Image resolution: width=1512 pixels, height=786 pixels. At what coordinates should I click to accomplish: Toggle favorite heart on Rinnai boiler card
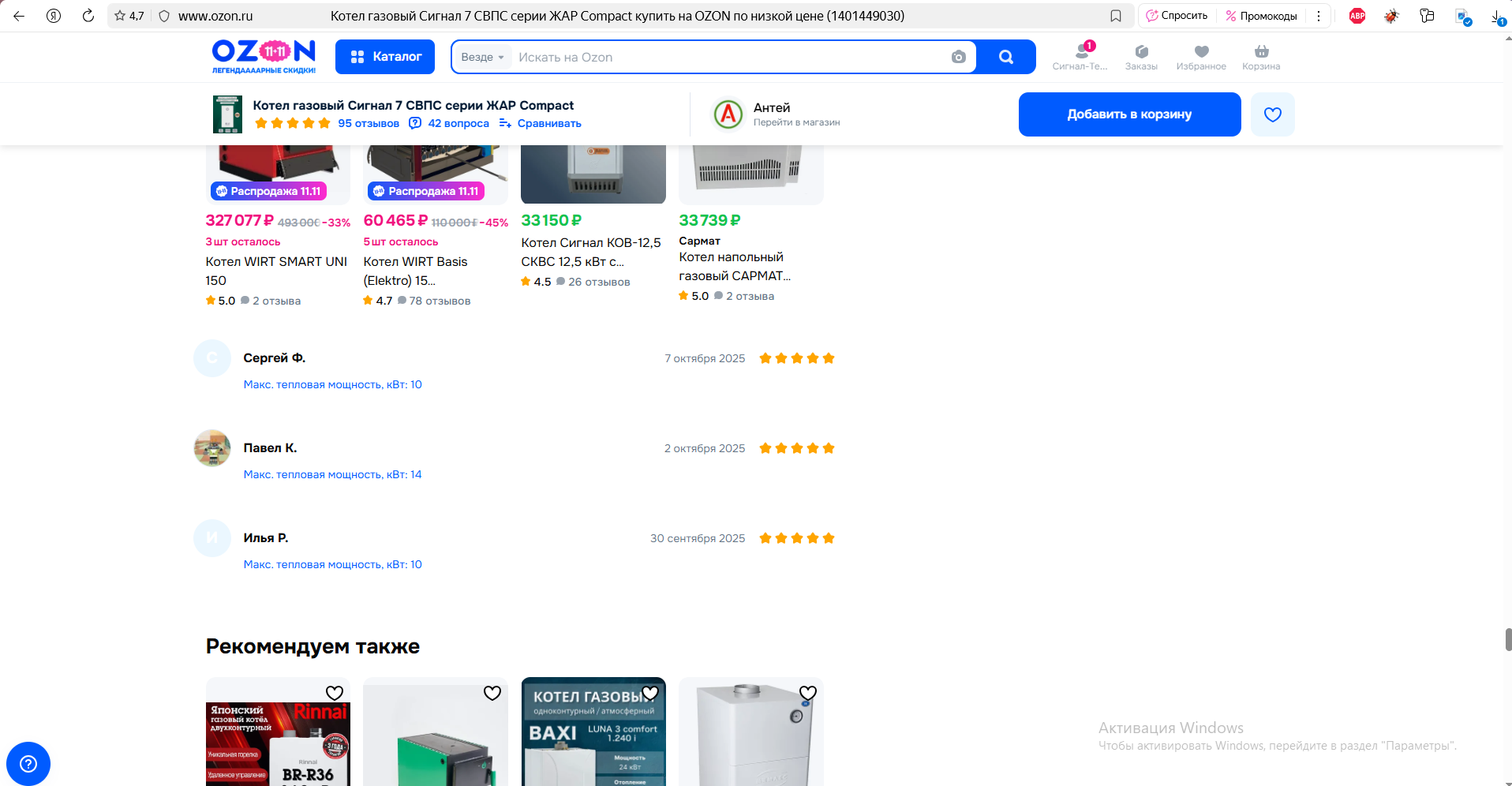(x=335, y=693)
